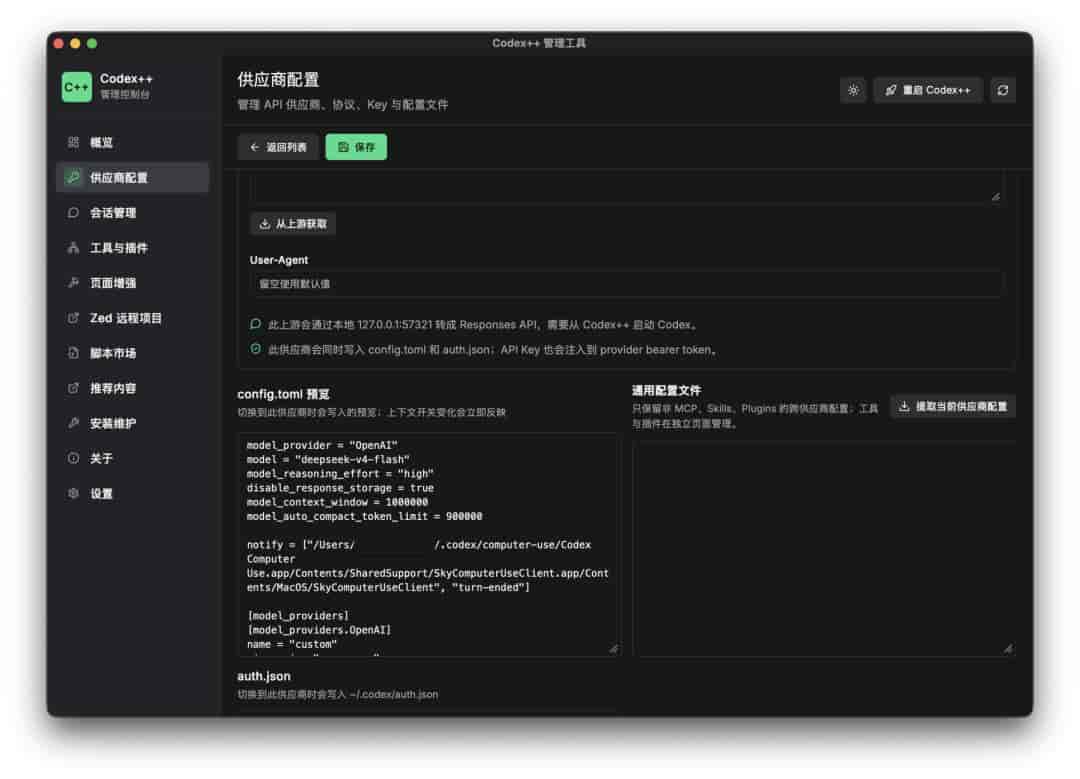Viewport: 1080px width, 779px height.
Task: Click inside the config.toml preview text area
Action: click(429, 544)
